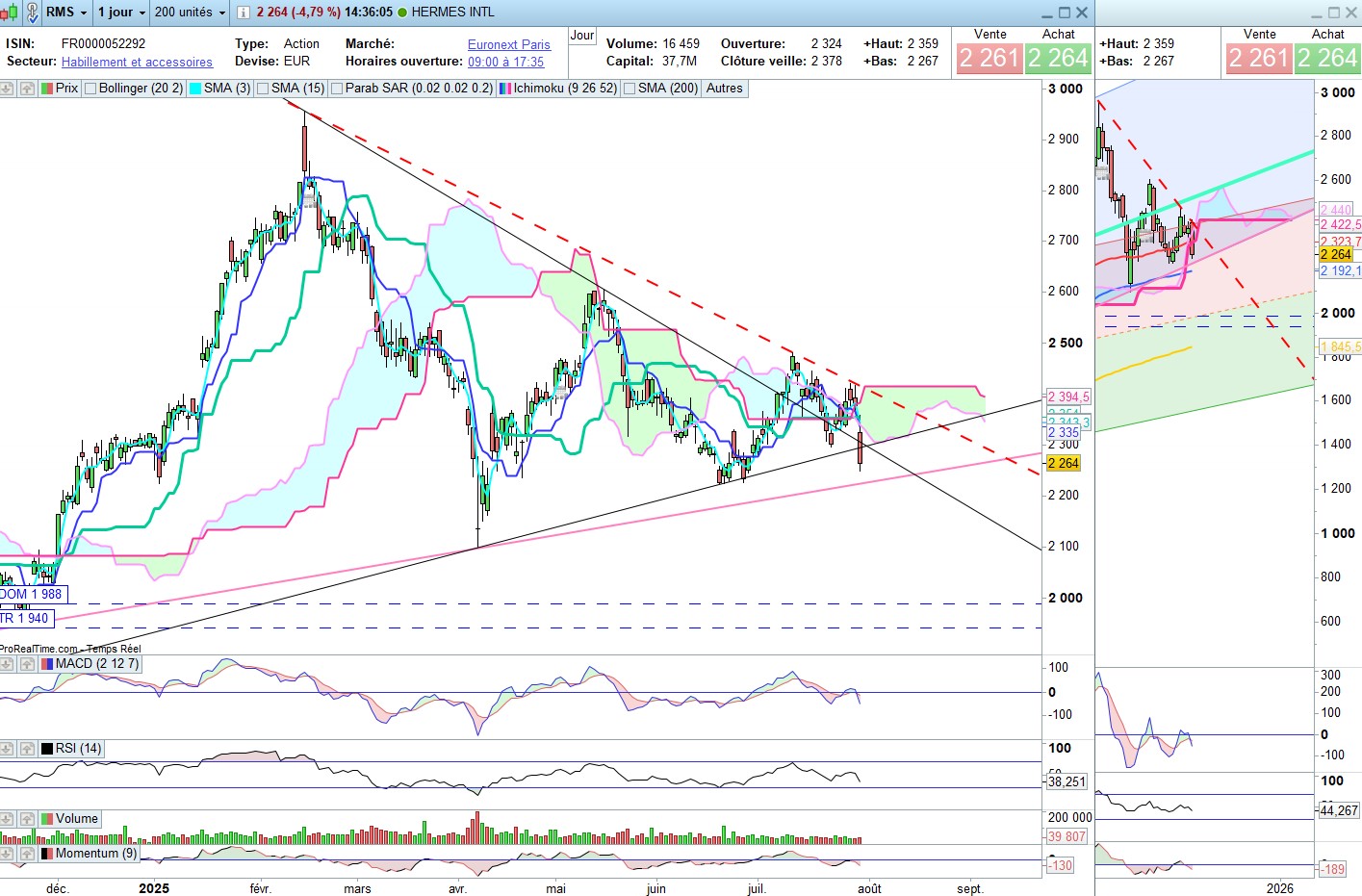Open the '200 unités' dropdown

coord(190,12)
